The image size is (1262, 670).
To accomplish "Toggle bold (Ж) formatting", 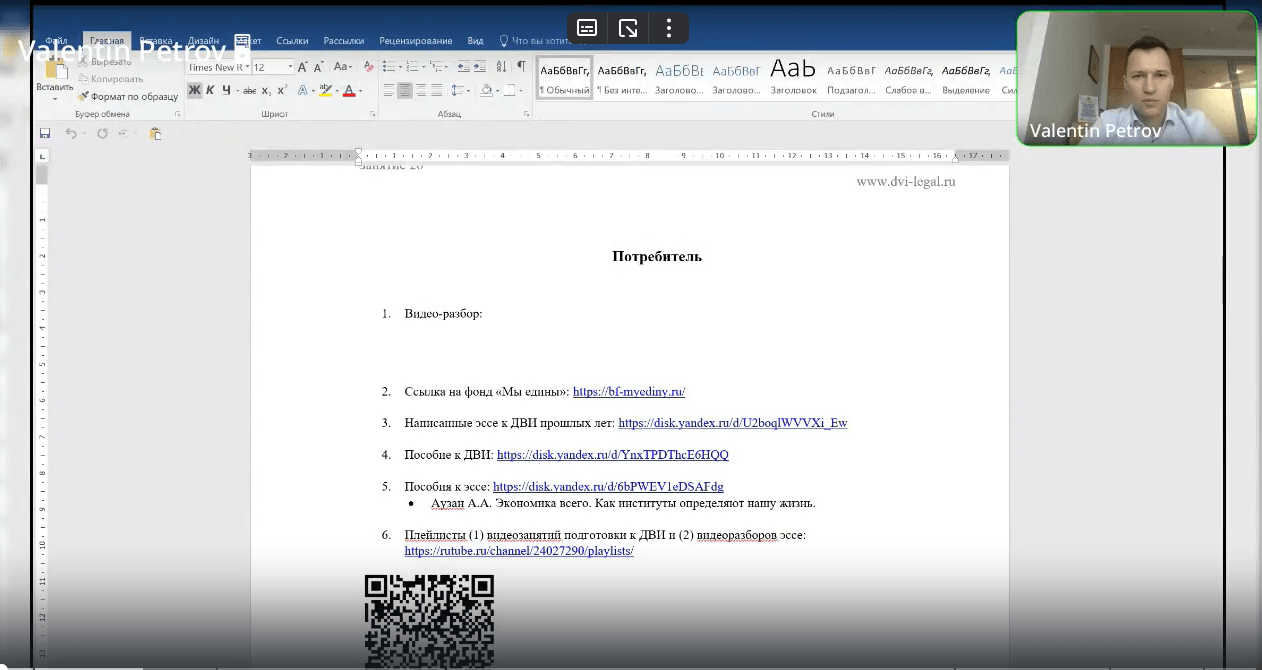I will [194, 90].
